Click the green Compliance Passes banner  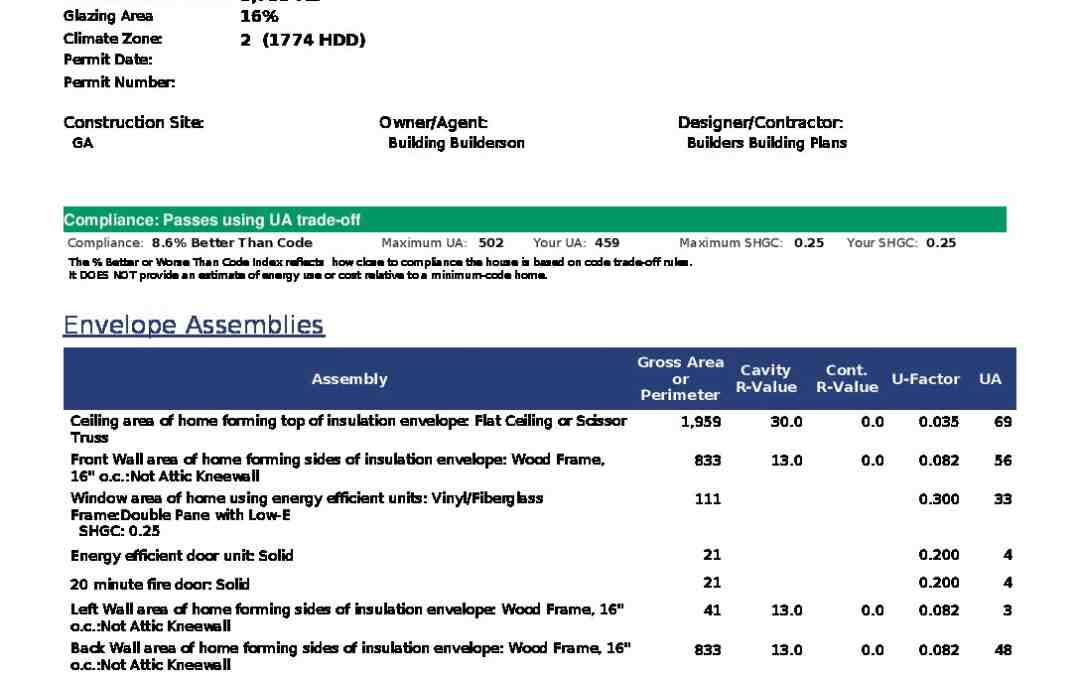click(534, 220)
